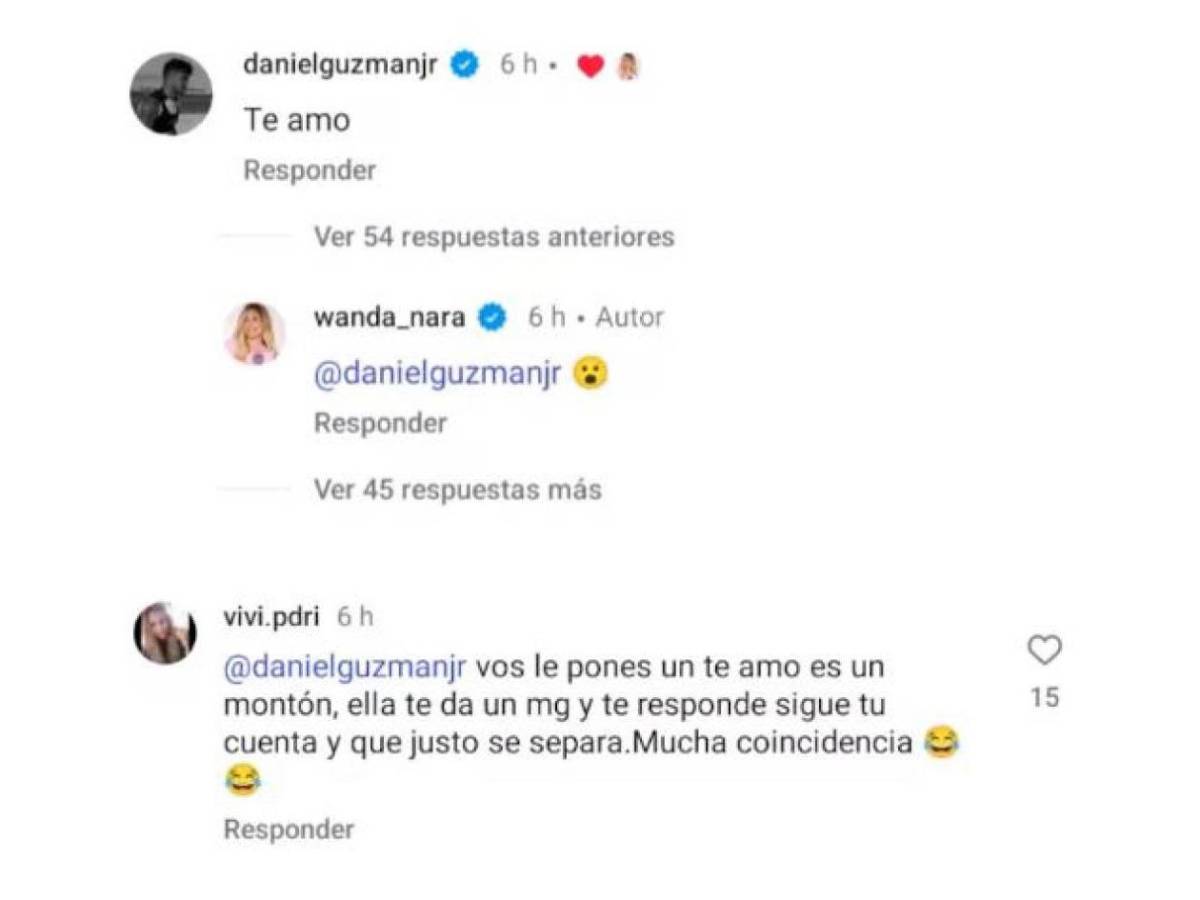Click the surprised emoji in wanda_nara's reply
The width and height of the screenshot is (1200, 900).
tap(592, 374)
